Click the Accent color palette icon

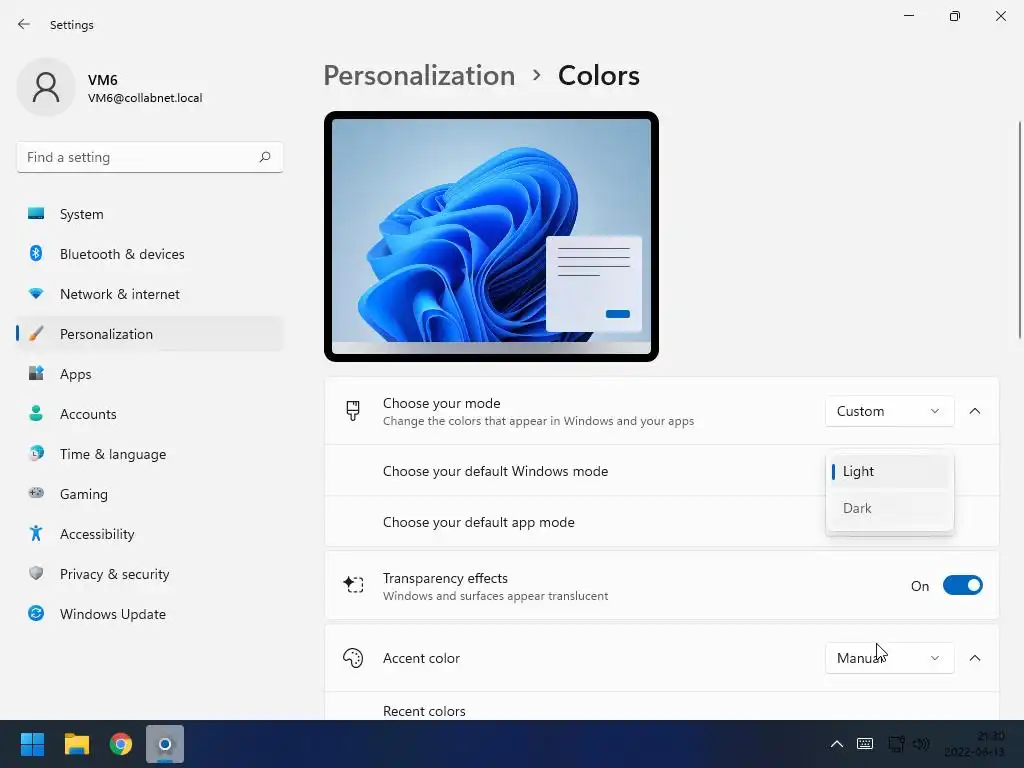[x=353, y=658]
